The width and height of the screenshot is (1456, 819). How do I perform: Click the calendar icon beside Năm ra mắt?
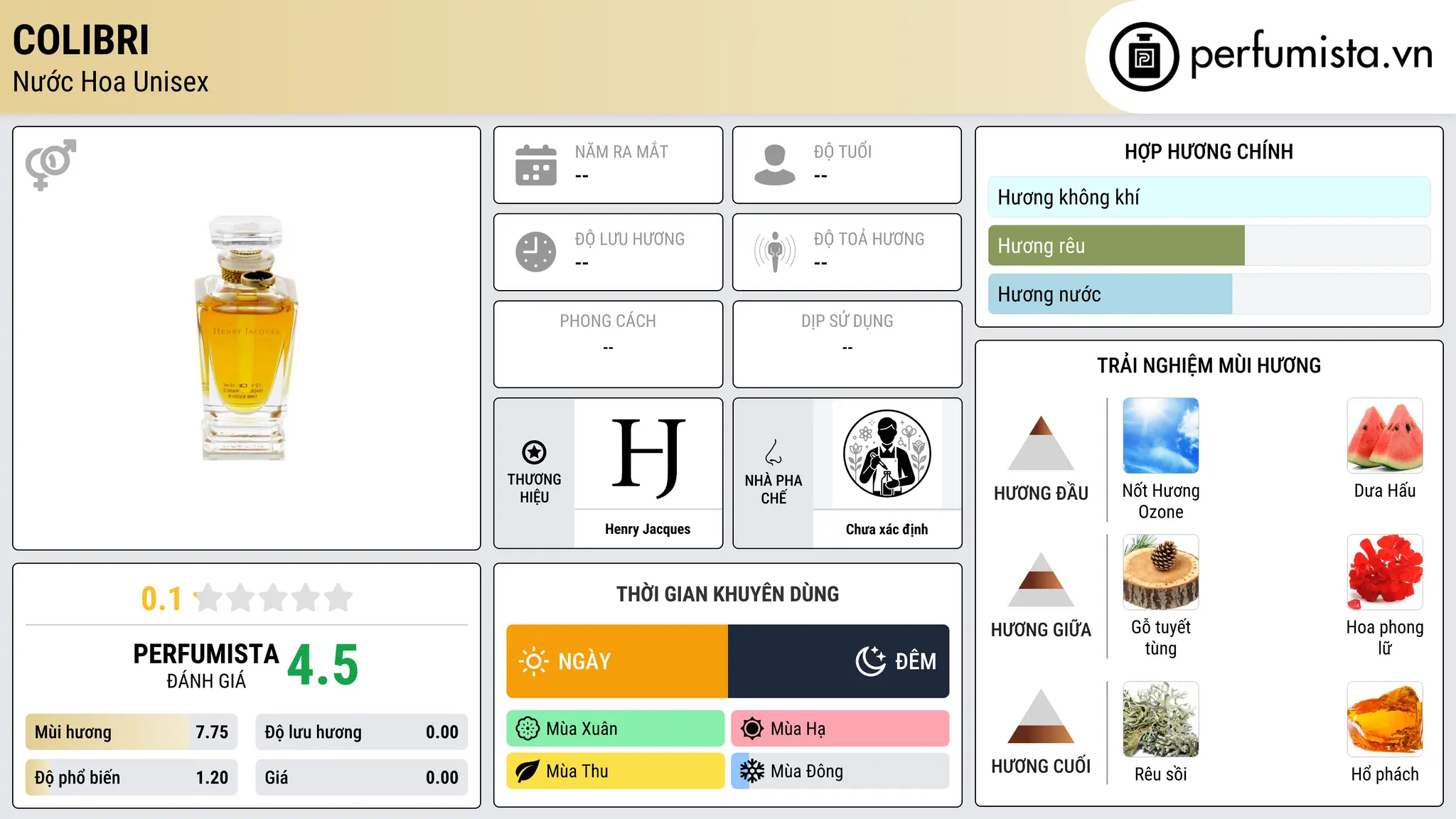536,165
